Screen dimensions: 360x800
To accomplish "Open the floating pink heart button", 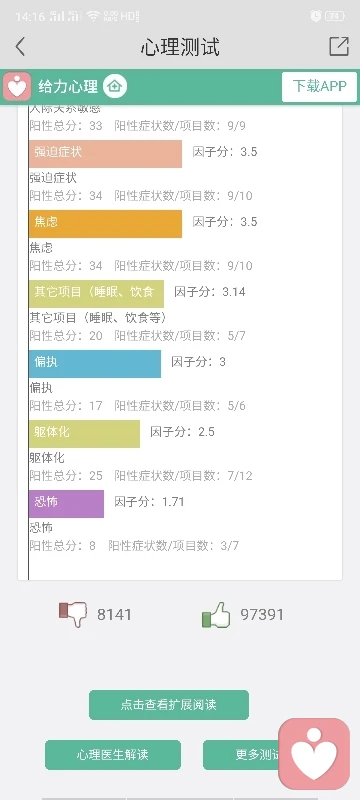I will (x=314, y=754).
